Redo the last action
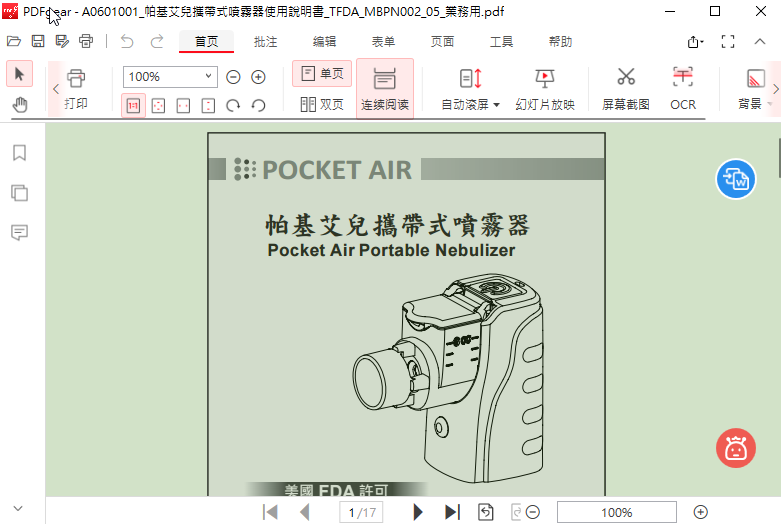This screenshot has height=524, width=781. click(157, 41)
